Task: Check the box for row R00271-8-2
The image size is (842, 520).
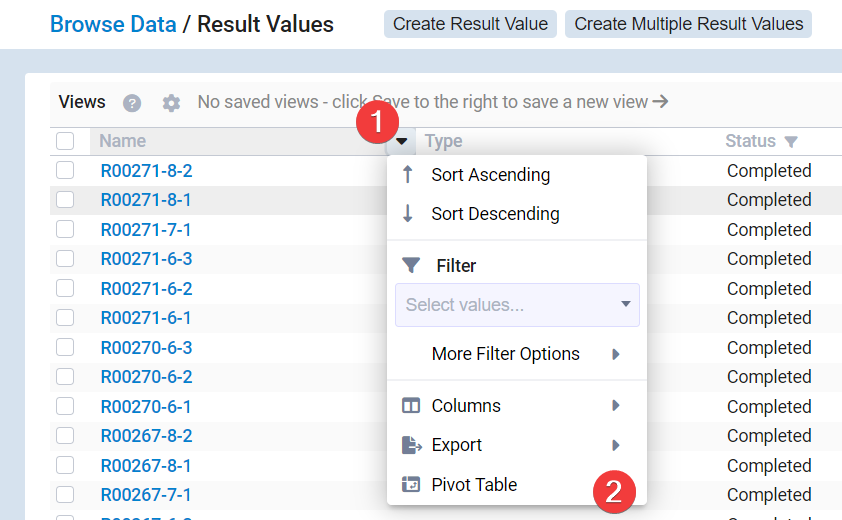Action: (x=65, y=171)
